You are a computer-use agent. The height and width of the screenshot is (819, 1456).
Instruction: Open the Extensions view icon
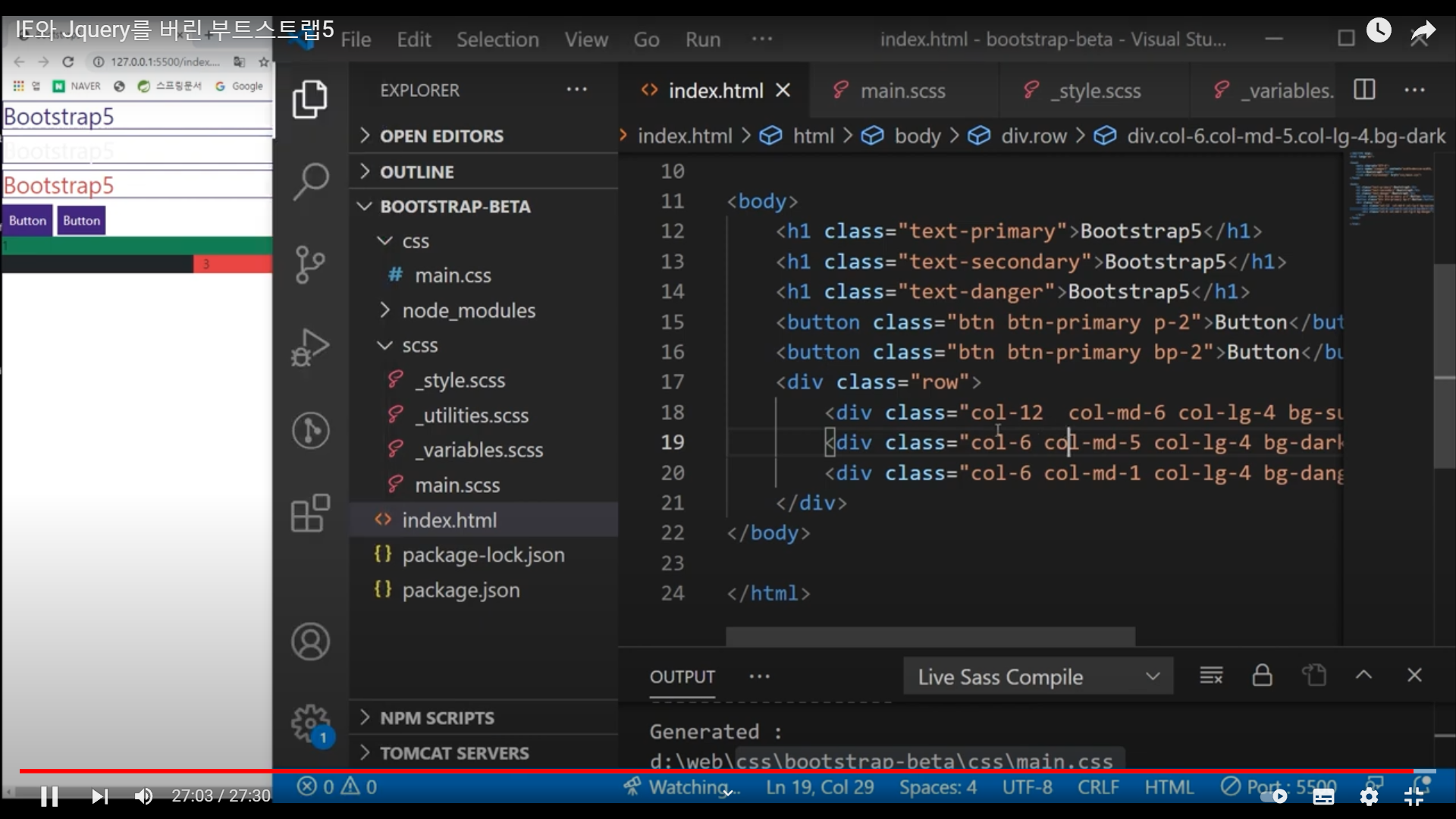[310, 513]
